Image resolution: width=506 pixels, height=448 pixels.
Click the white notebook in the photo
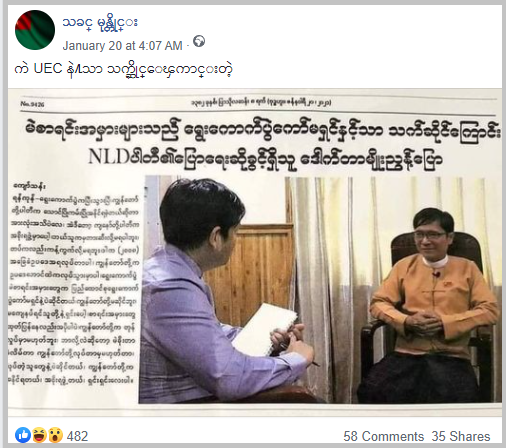click(x=266, y=329)
